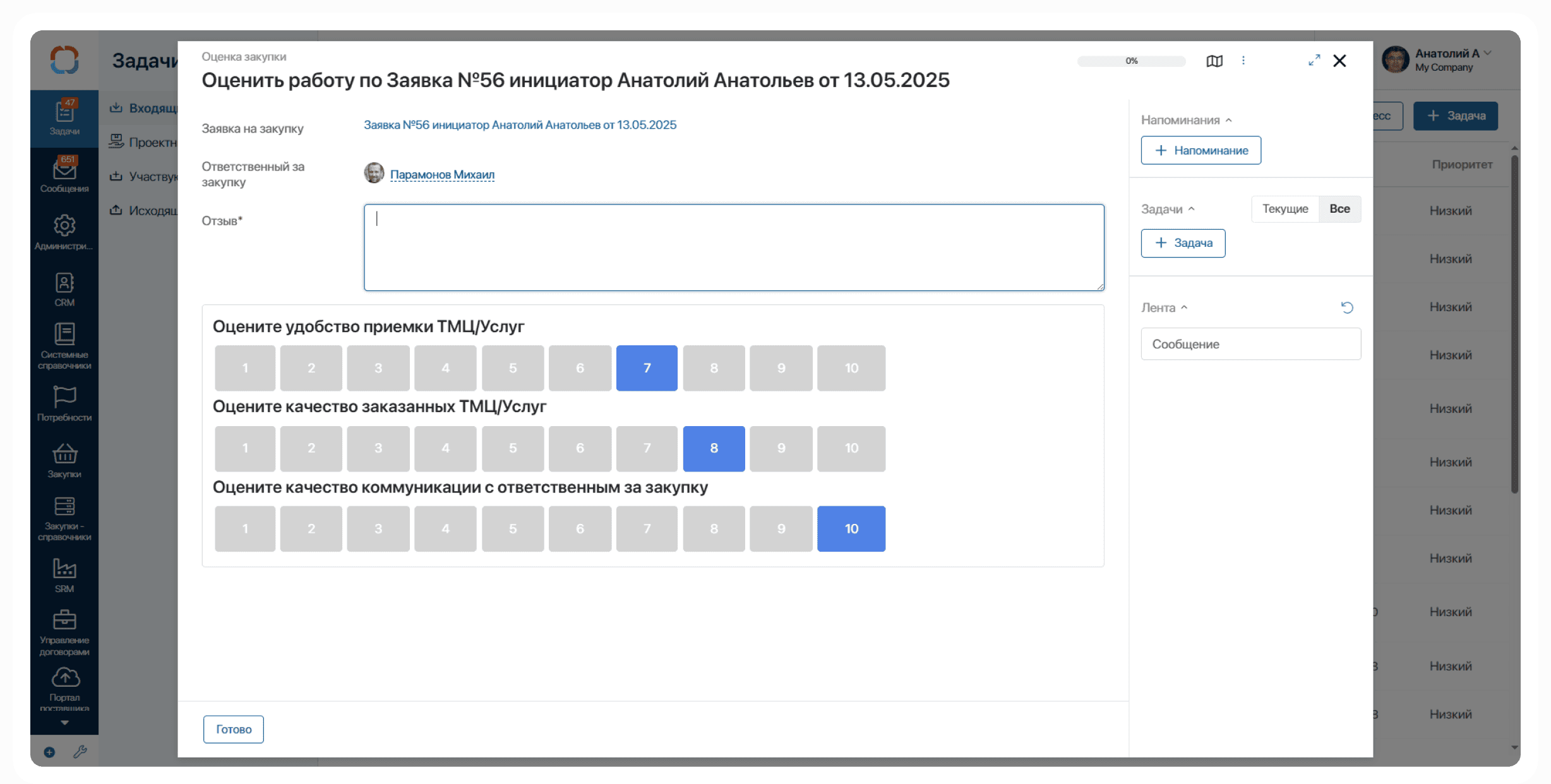Refresh the Лента feed
The width and height of the screenshot is (1551, 784).
1346,307
